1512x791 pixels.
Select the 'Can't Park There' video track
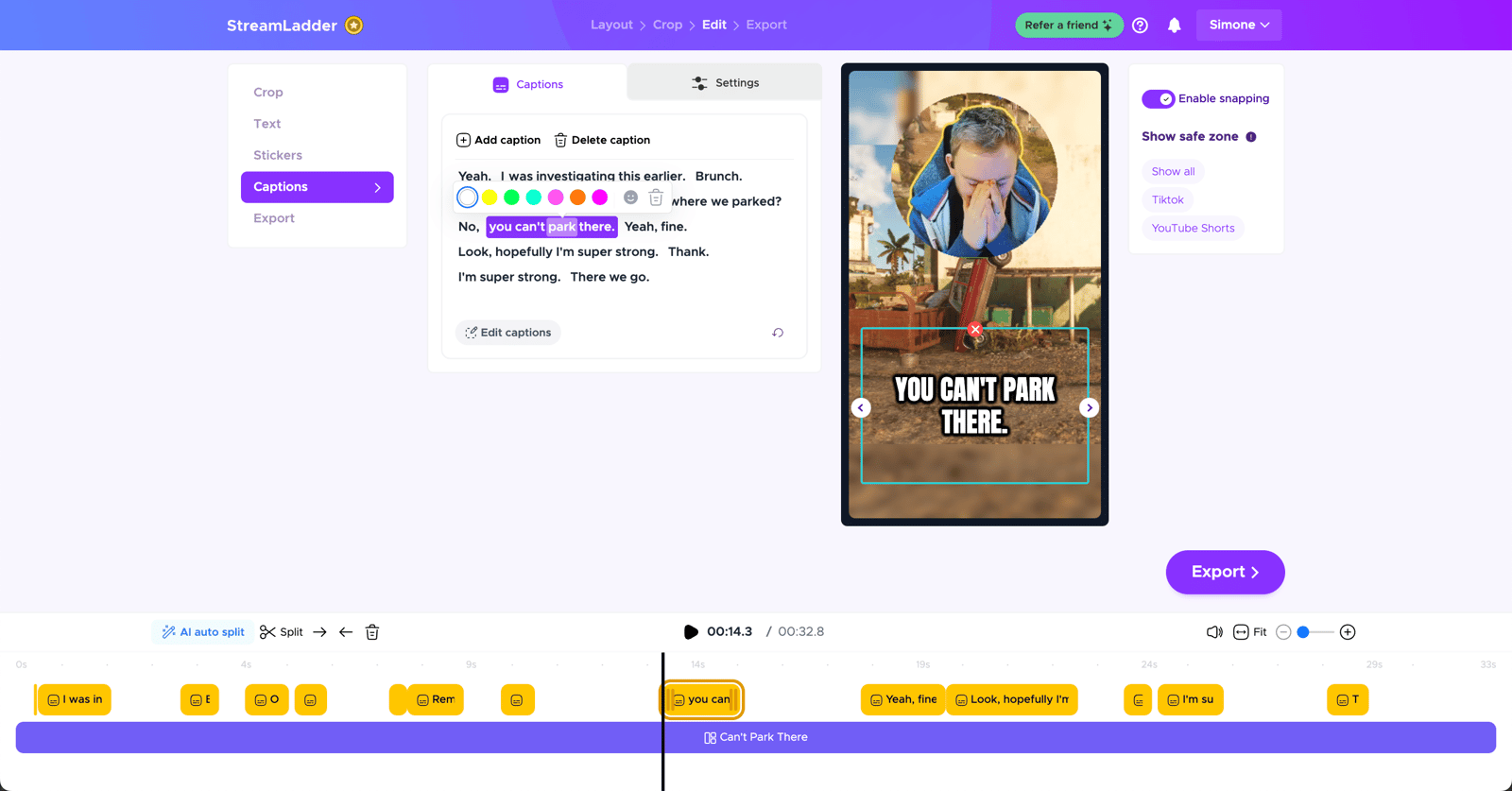click(x=756, y=737)
